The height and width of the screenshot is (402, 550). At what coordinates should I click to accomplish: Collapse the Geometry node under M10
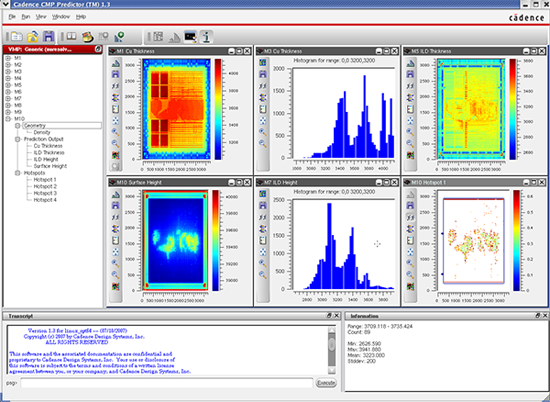click(18, 126)
